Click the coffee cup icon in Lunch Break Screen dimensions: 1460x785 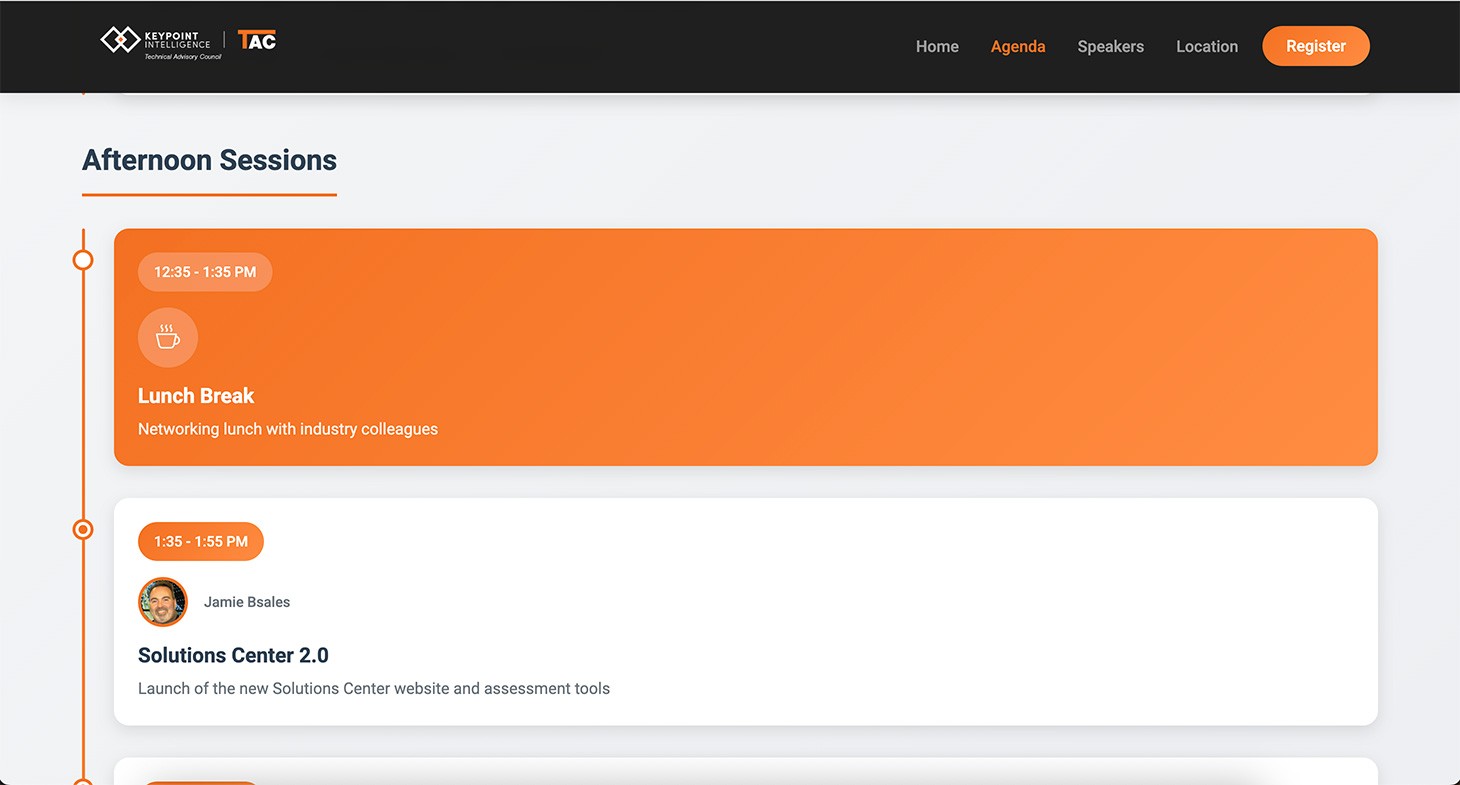(168, 337)
